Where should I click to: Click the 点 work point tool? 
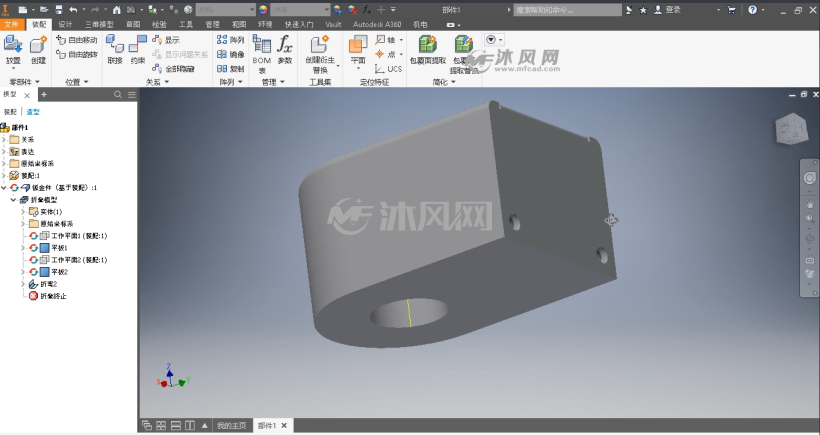coord(386,54)
